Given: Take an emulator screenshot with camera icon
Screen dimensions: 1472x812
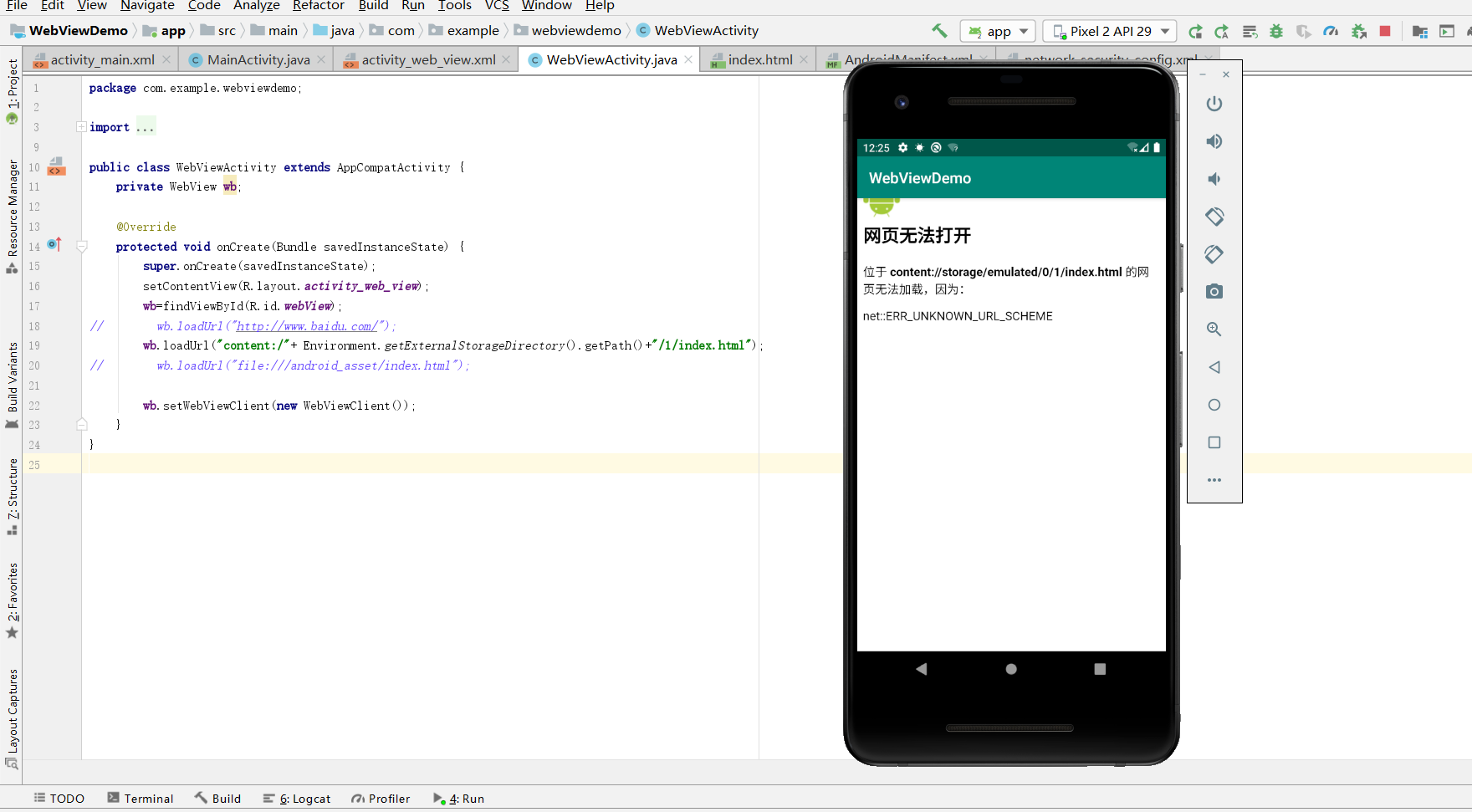Looking at the screenshot, I should (1214, 292).
